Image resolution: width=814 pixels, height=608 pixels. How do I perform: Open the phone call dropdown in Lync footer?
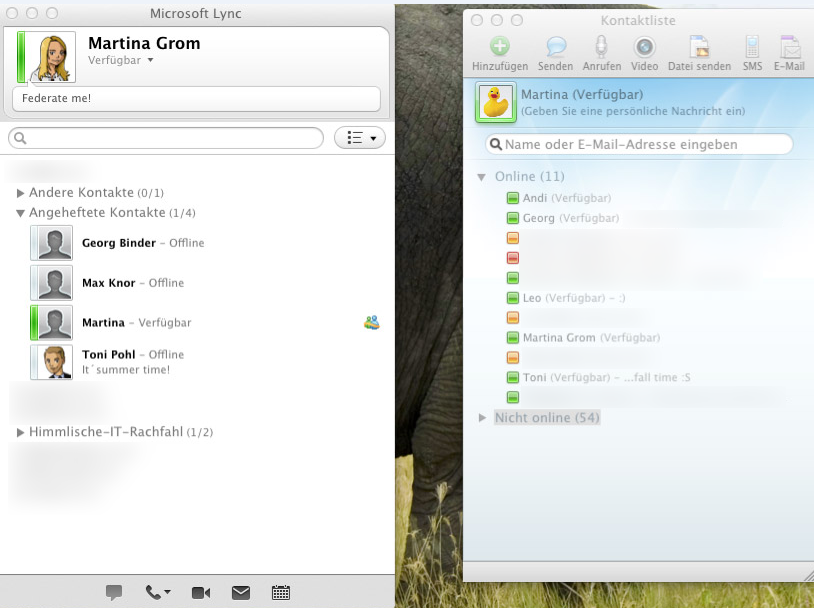point(158,593)
